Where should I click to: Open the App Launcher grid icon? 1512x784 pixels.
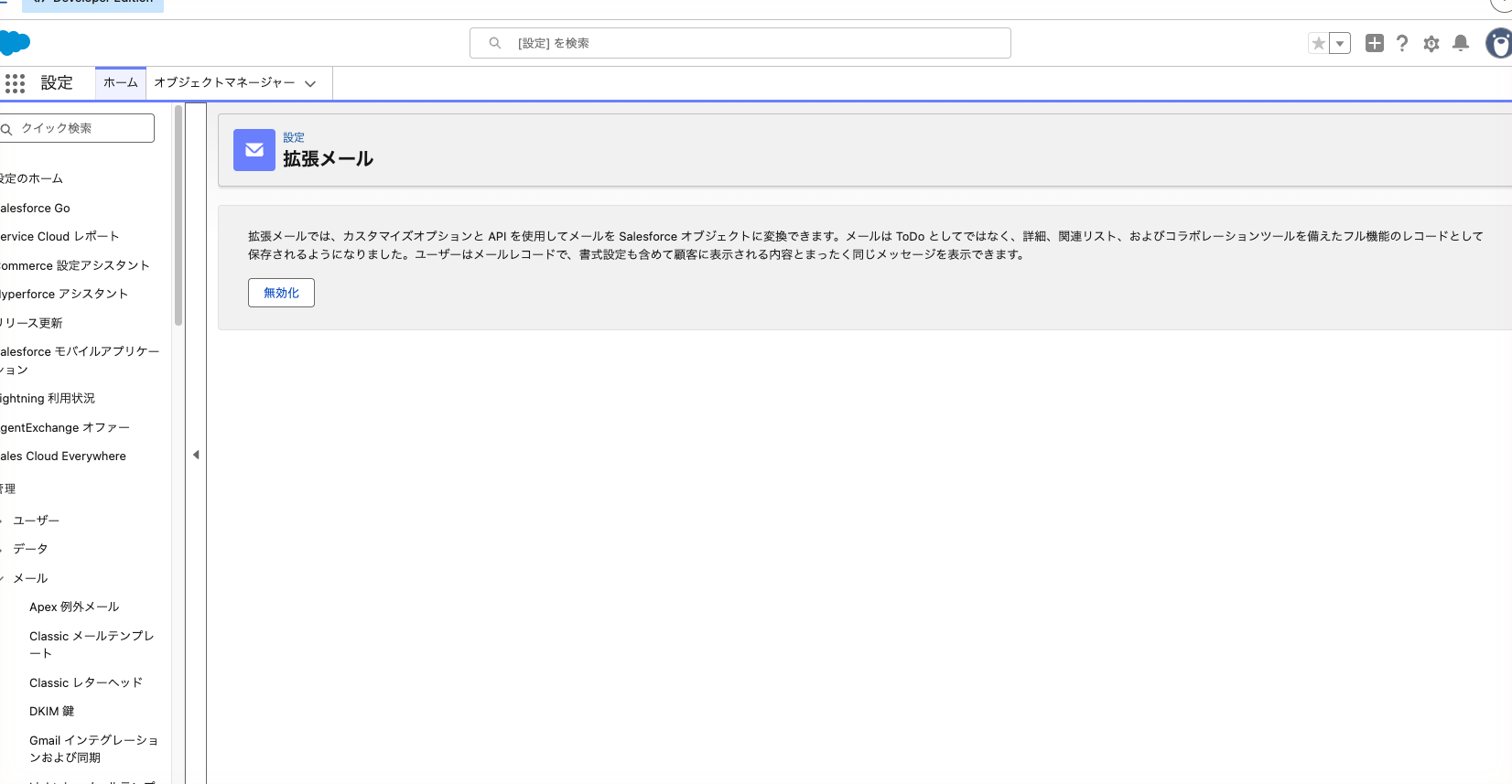15,83
